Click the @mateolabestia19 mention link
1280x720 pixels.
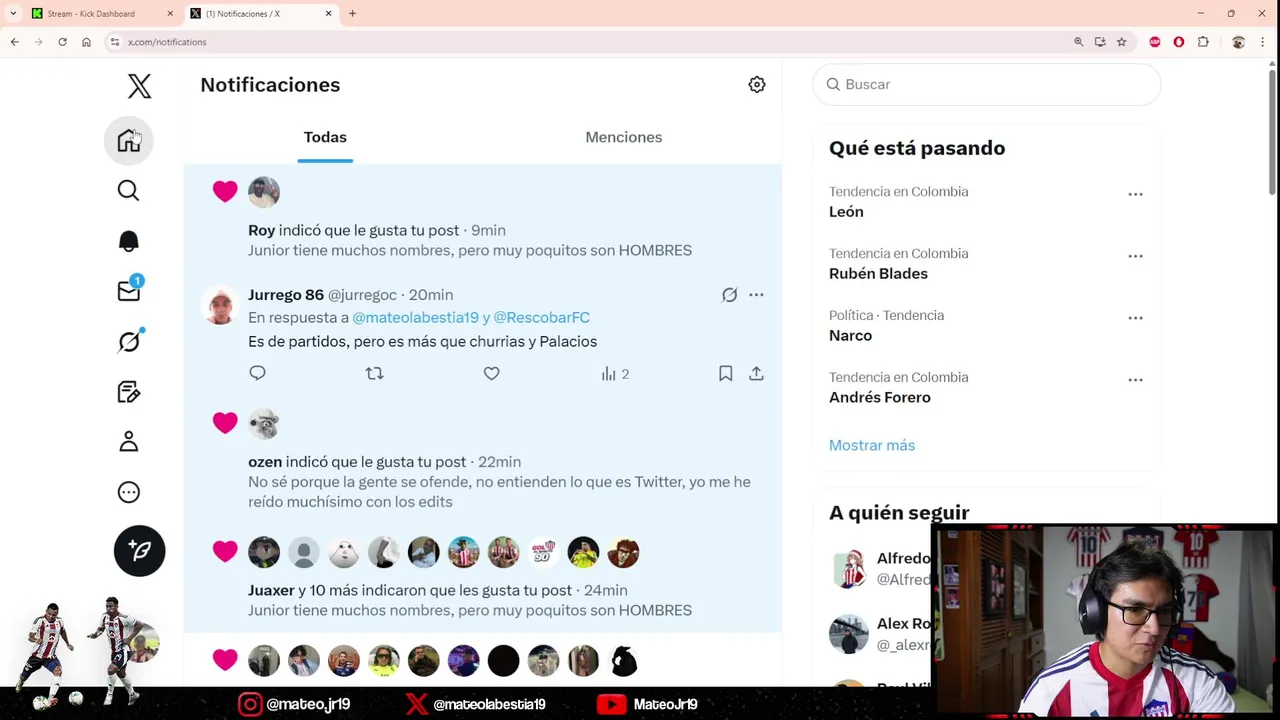415,317
